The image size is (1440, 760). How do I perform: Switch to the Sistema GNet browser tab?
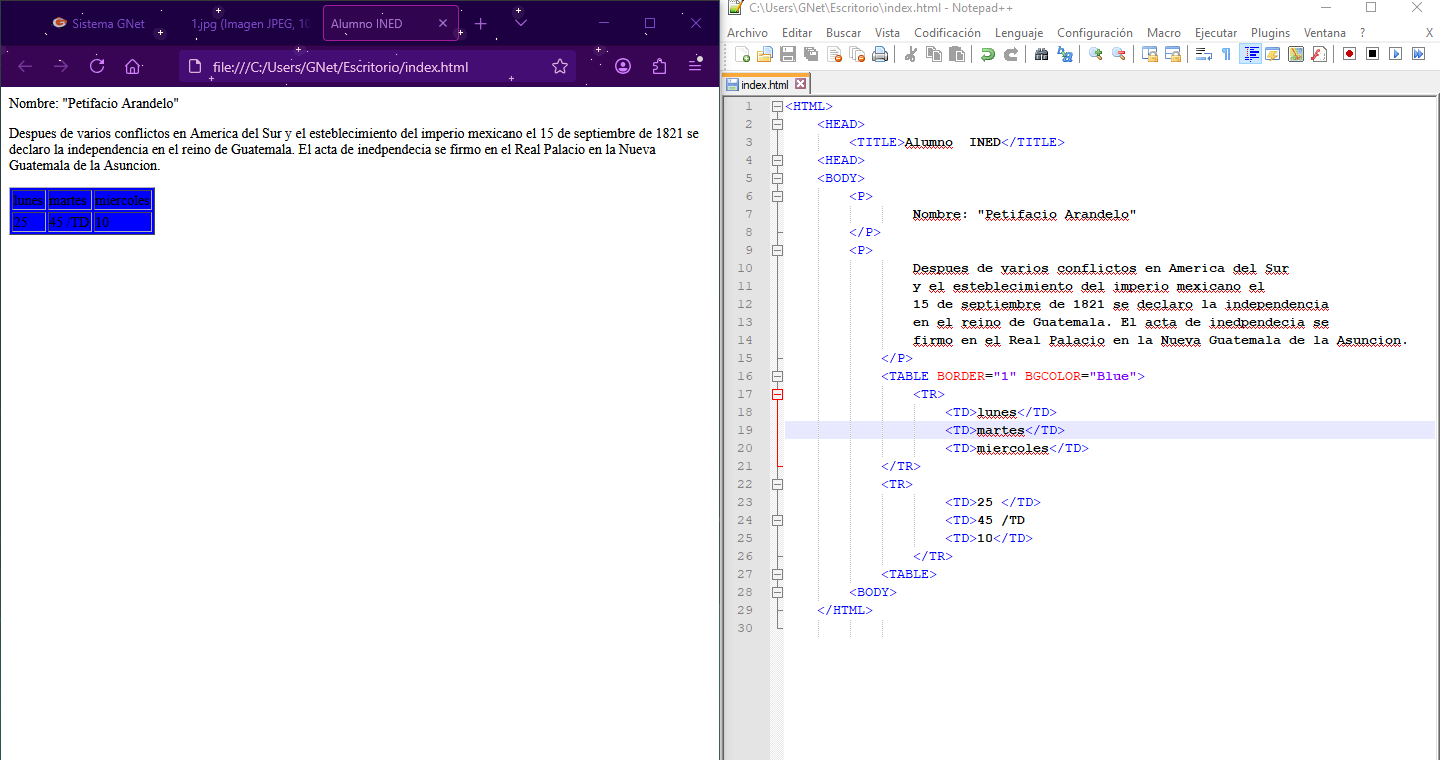[x=100, y=23]
